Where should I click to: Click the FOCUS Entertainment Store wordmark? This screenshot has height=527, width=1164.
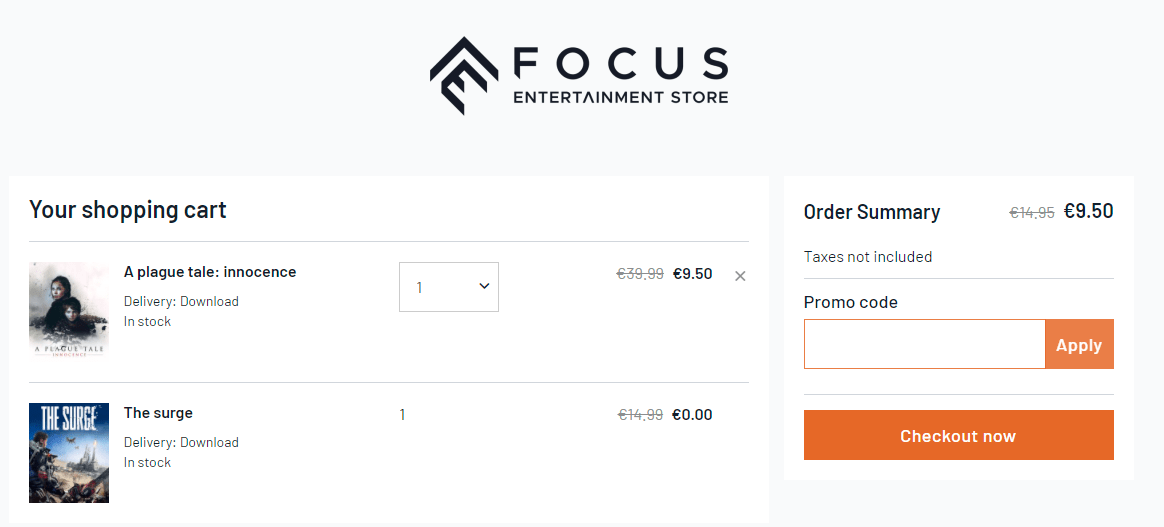coord(621,76)
